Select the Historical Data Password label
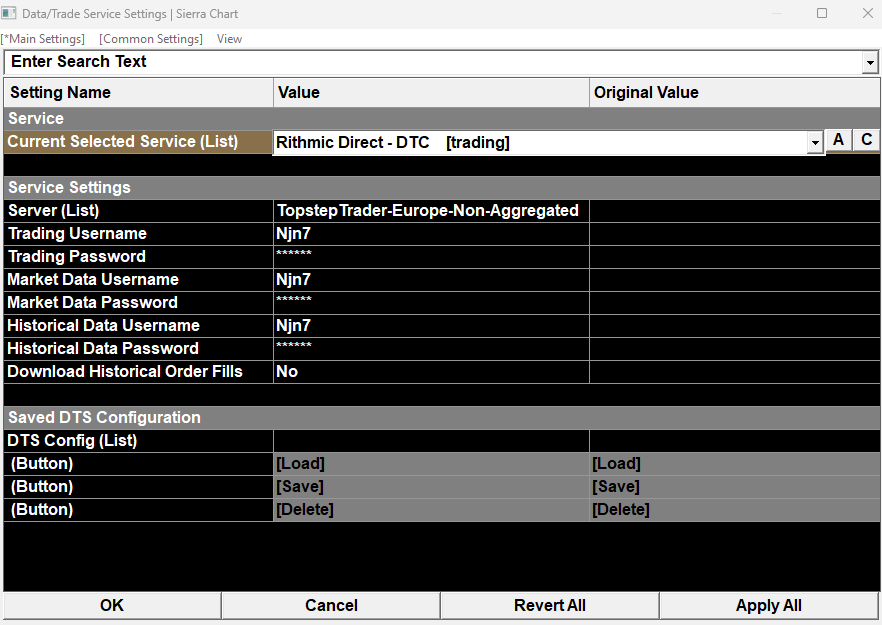Image resolution: width=882 pixels, height=625 pixels. click(x=138, y=349)
